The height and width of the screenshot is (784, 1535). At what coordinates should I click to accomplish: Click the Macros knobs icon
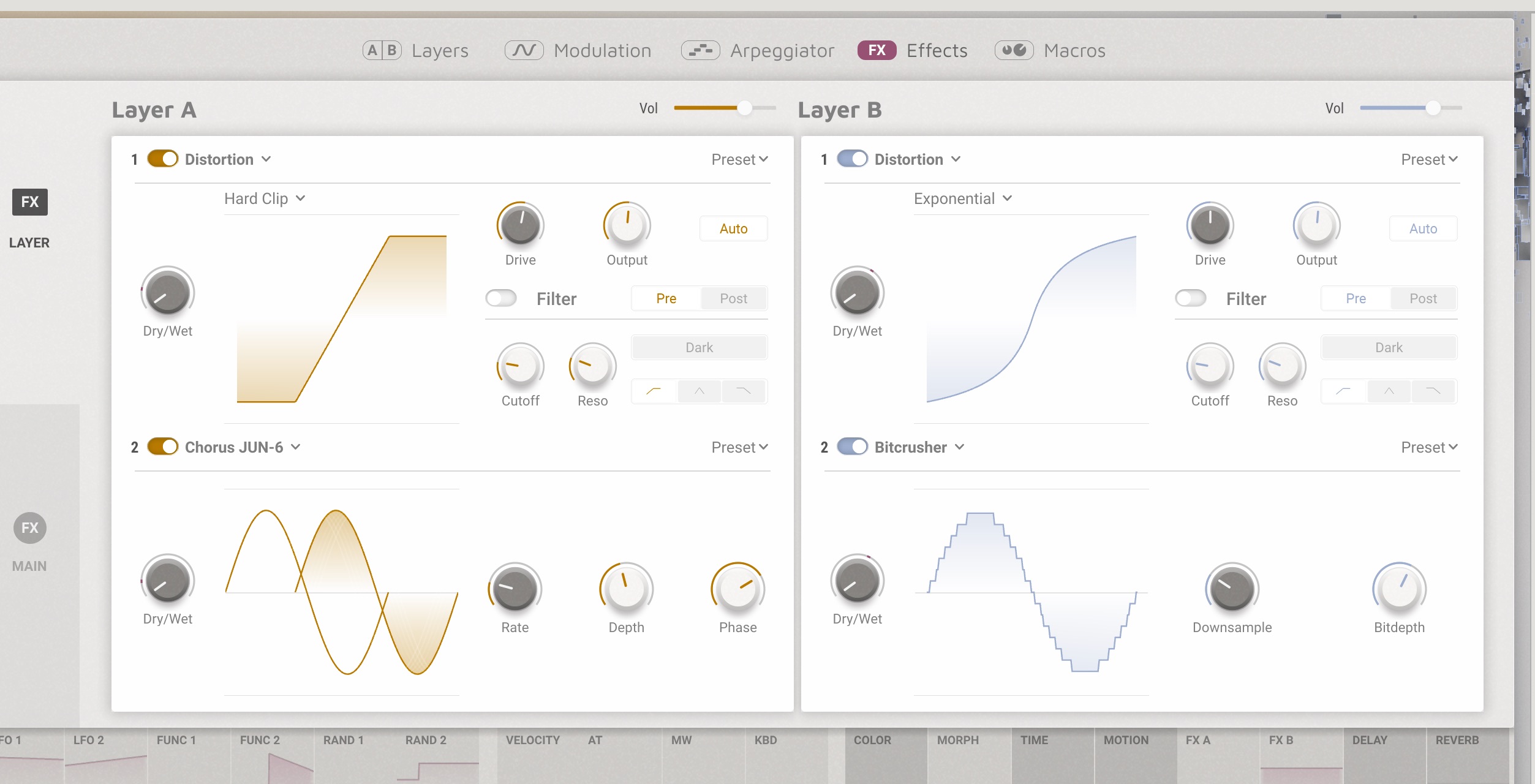[x=1014, y=50]
